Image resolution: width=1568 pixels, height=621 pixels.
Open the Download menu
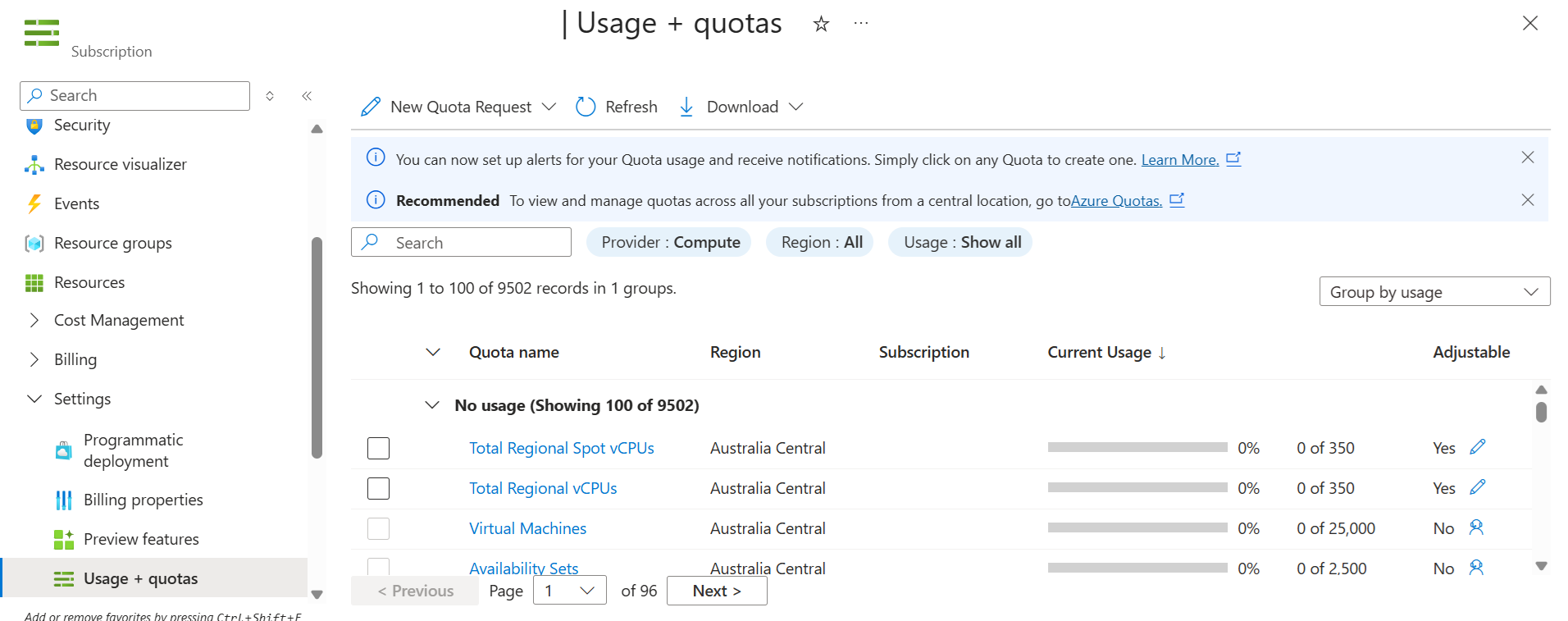pos(741,107)
